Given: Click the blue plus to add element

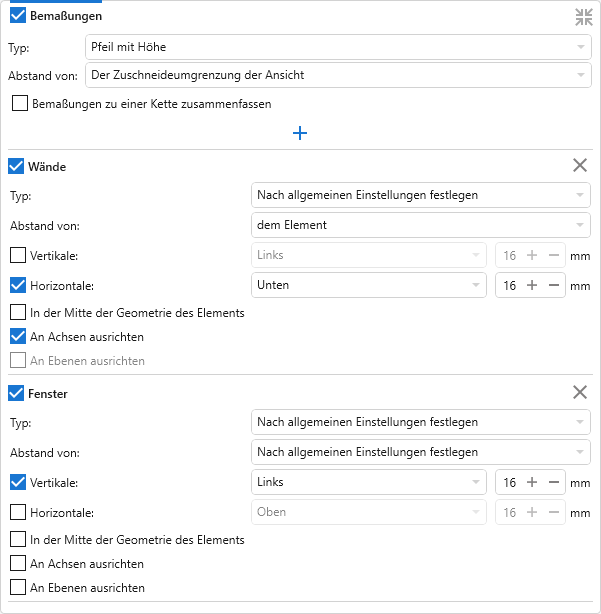Looking at the screenshot, I should coord(299,133).
